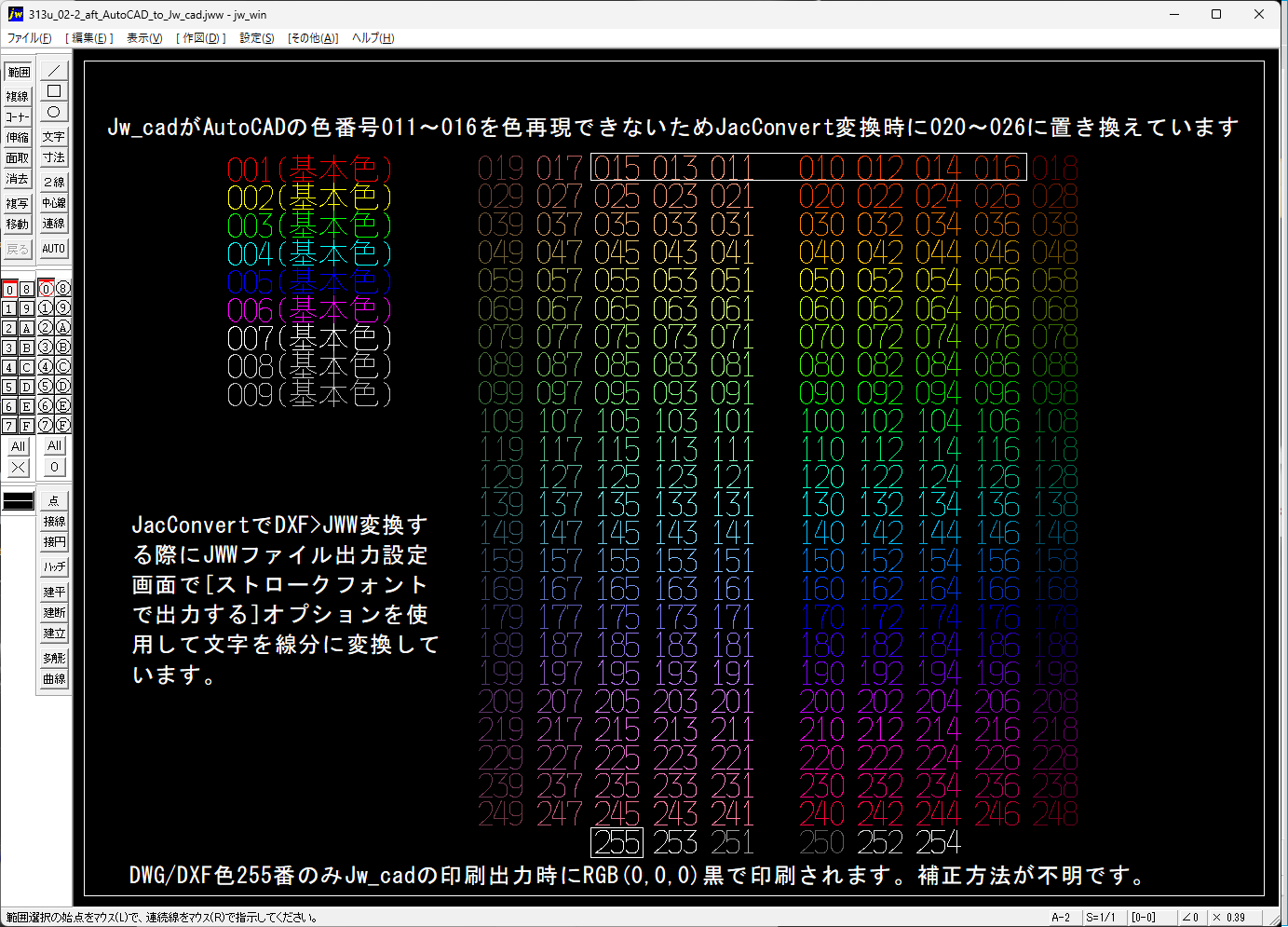Select the rectangle drawing tool
Screen dimensions: 1288x927
tap(54, 91)
